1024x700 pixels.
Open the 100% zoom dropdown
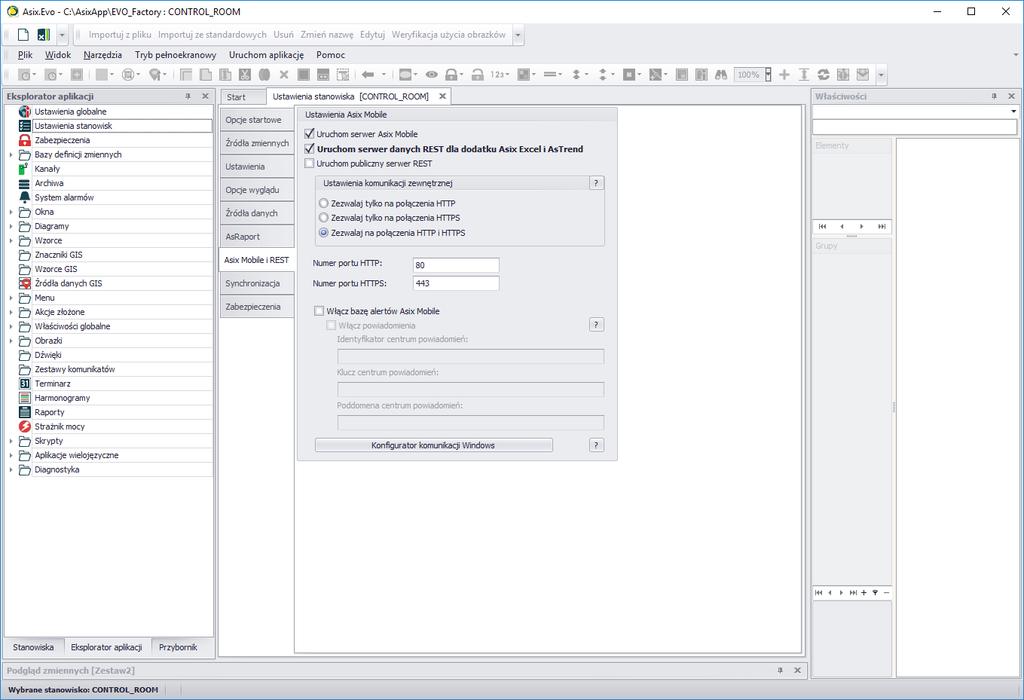click(x=768, y=74)
